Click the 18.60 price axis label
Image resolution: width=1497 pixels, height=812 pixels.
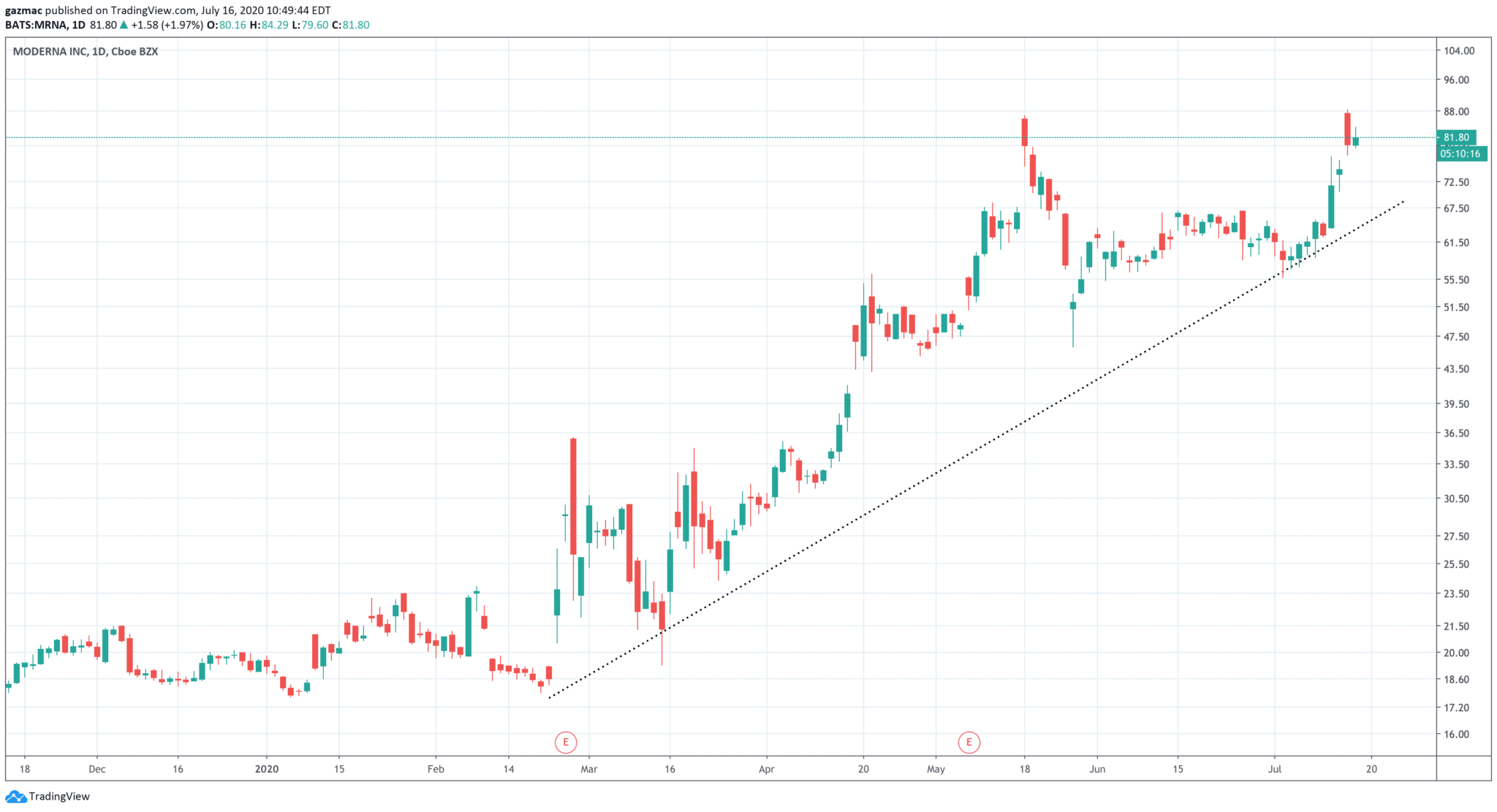coord(1456,680)
